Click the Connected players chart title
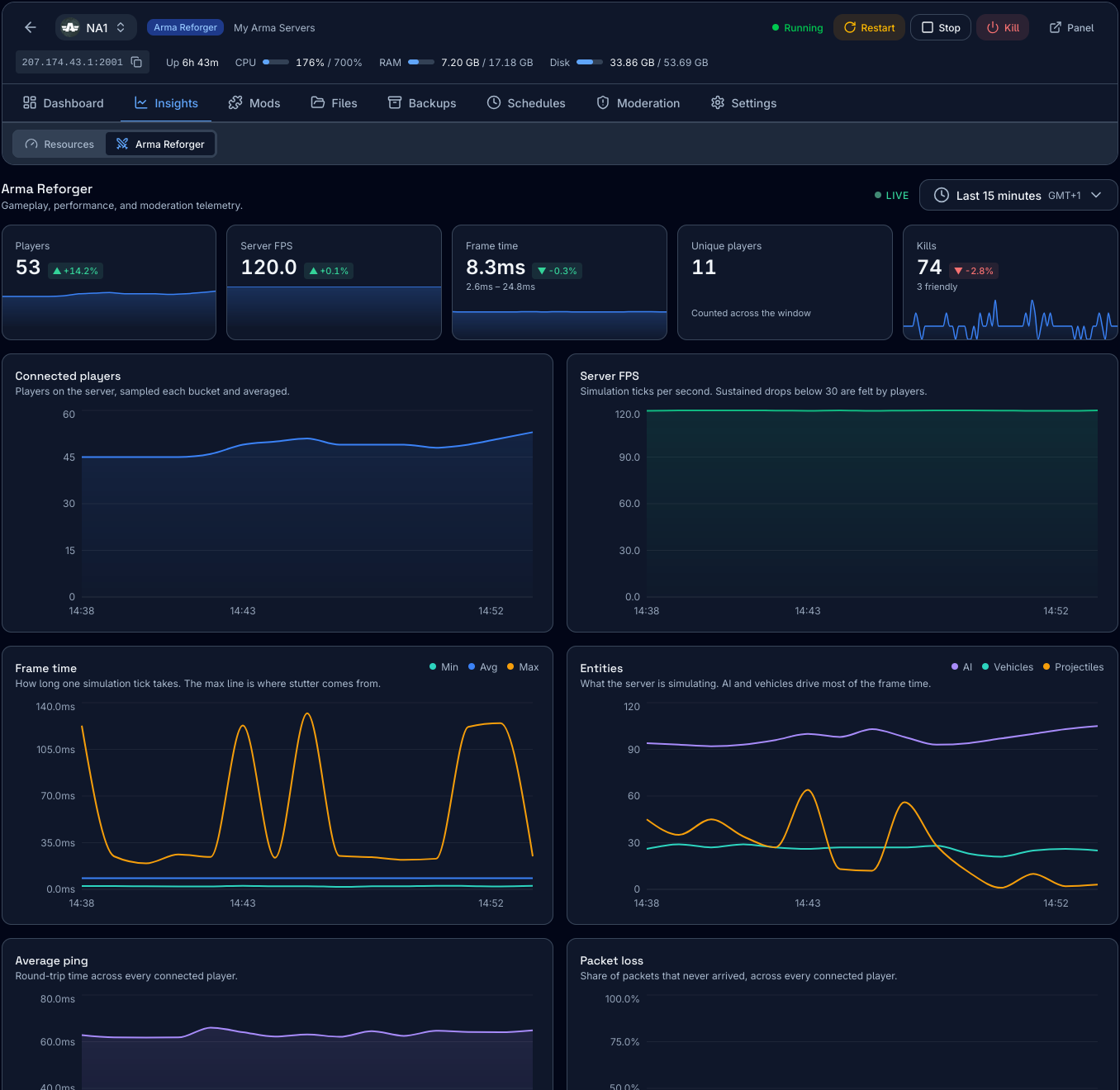This screenshot has width=1120, height=1090. tap(68, 376)
